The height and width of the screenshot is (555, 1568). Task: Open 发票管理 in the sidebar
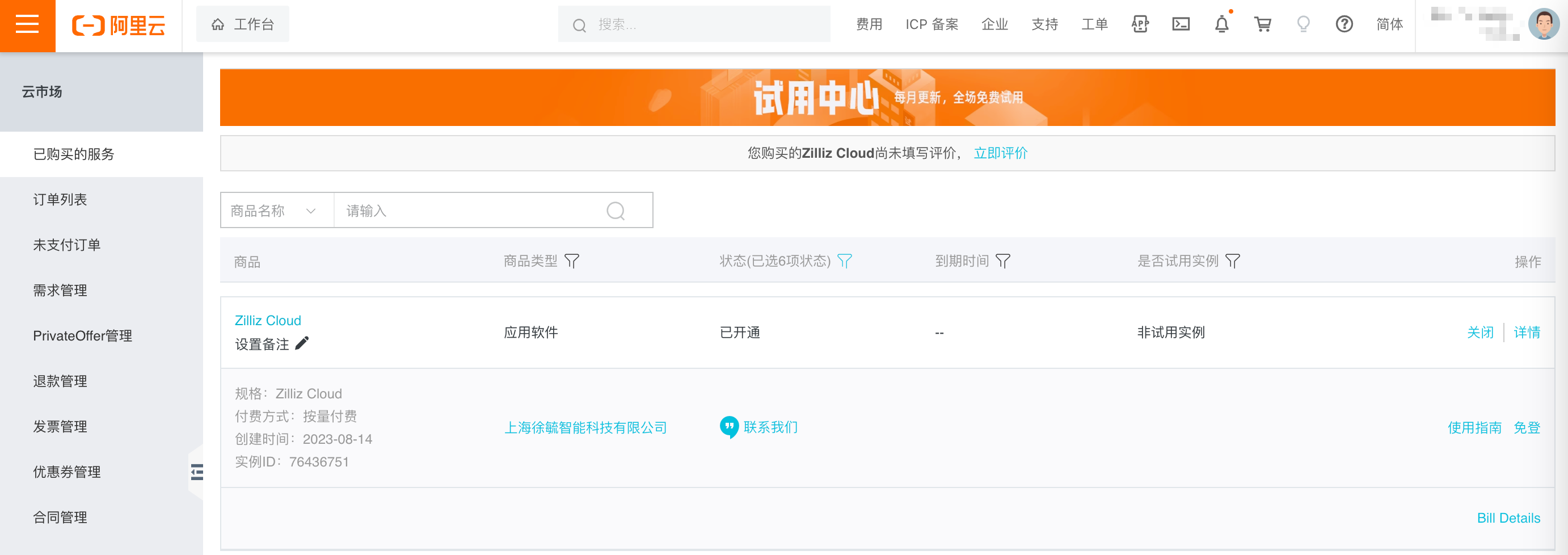click(x=60, y=426)
